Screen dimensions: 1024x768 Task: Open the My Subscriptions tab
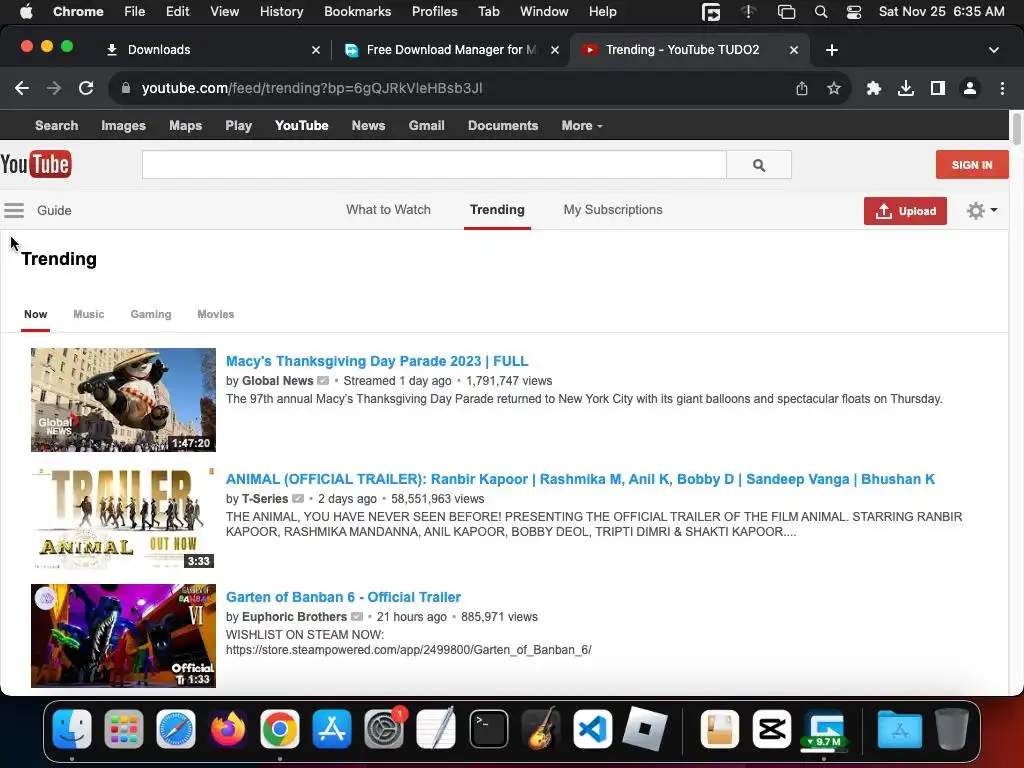click(613, 210)
